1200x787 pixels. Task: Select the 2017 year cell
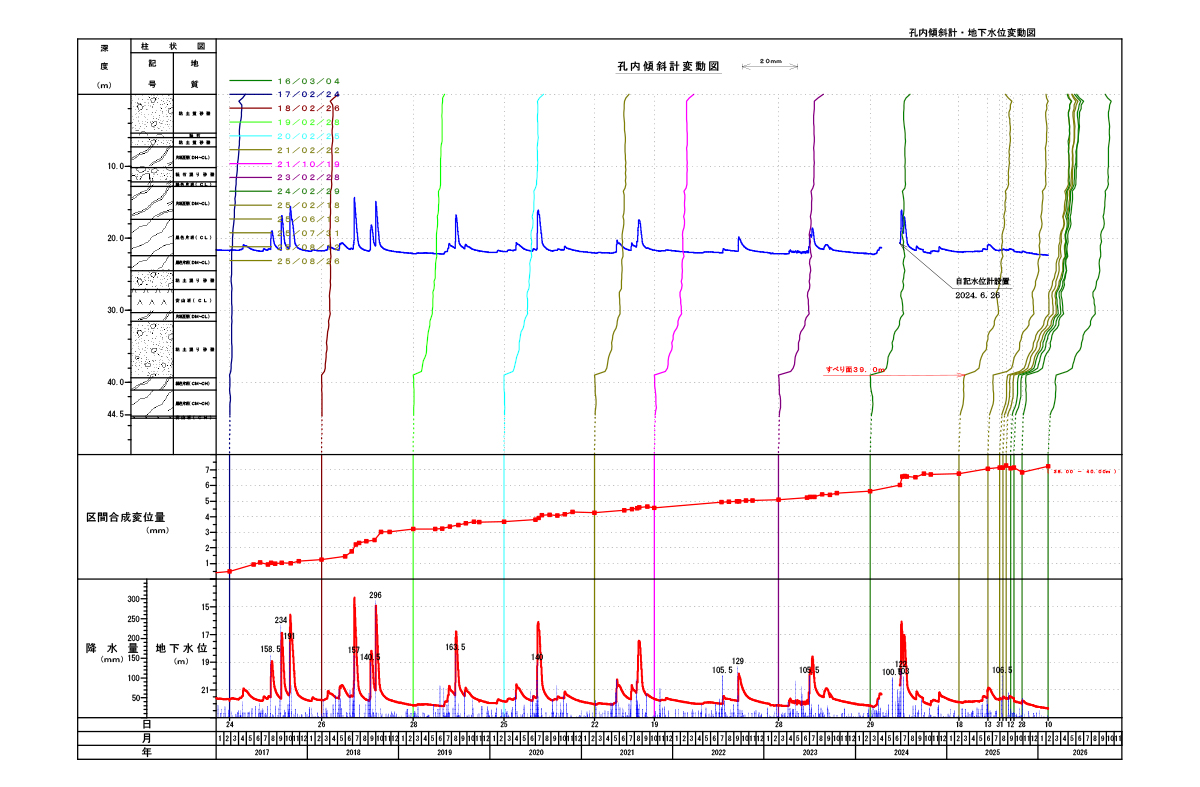pos(262,752)
